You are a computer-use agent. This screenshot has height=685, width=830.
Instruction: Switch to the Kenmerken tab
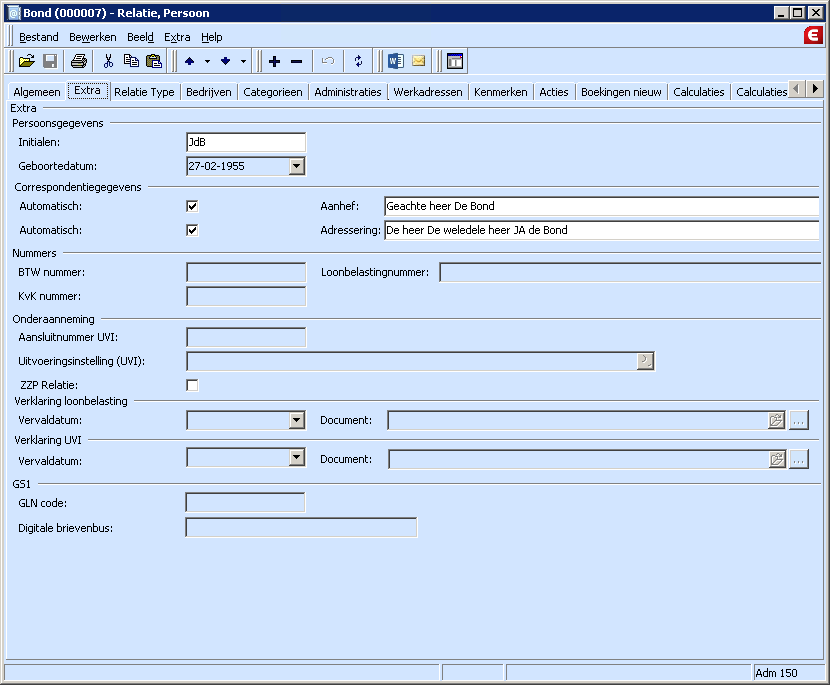coord(501,92)
